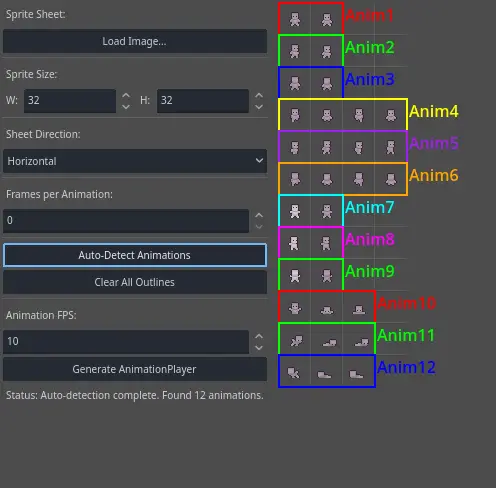Select second sprite frame in Anim3 row
This screenshot has height=488, width=496.
(327, 83)
